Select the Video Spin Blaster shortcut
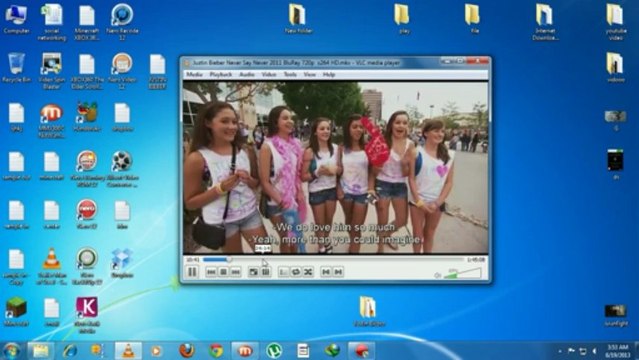This screenshot has height=360, width=639. coord(52,71)
